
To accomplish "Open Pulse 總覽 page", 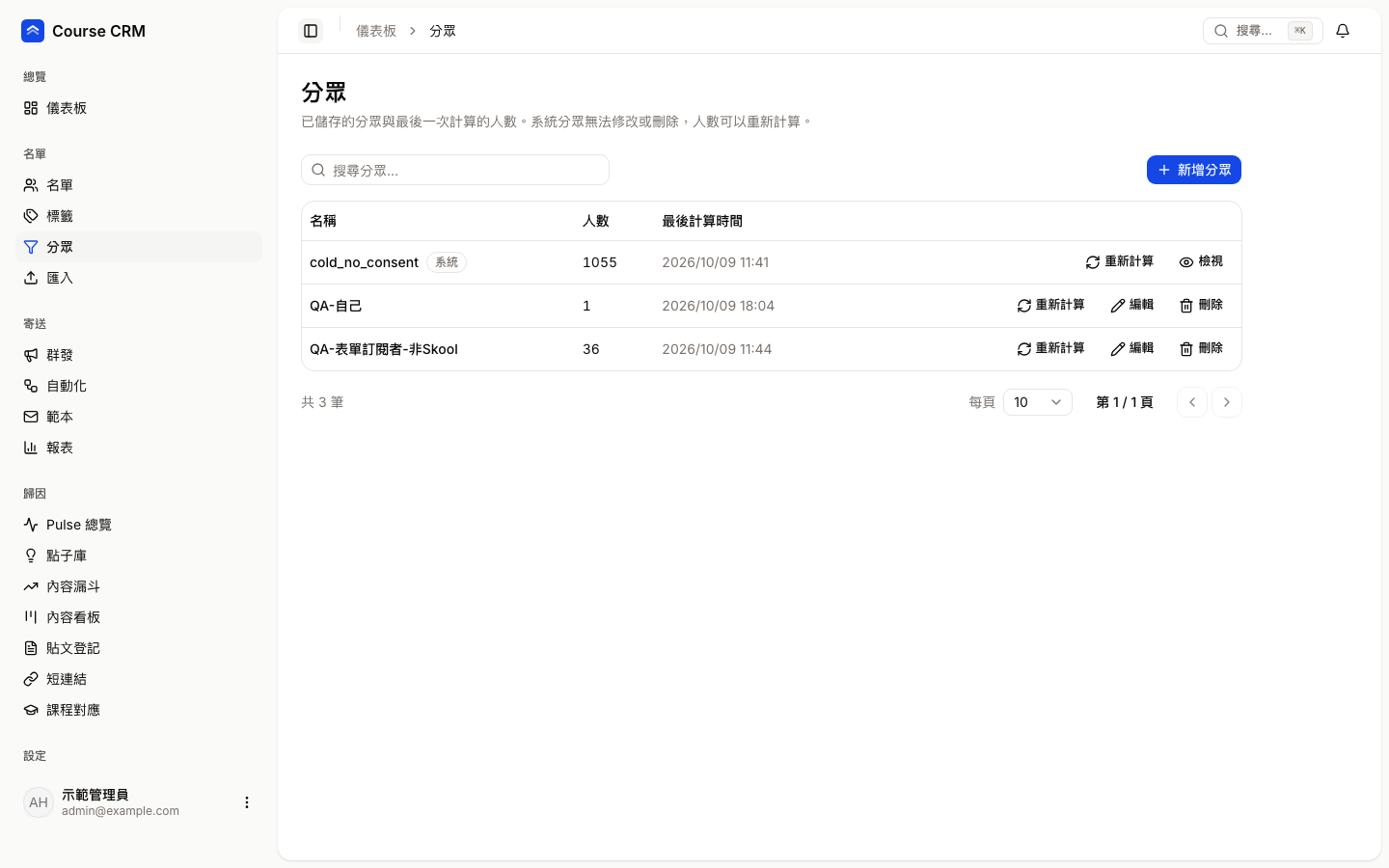I will pyautogui.click(x=139, y=525).
